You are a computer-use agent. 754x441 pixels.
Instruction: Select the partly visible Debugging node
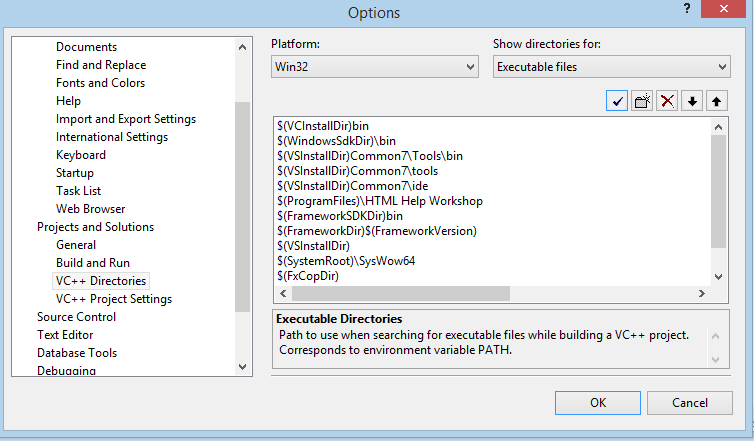pyautogui.click(x=66, y=370)
